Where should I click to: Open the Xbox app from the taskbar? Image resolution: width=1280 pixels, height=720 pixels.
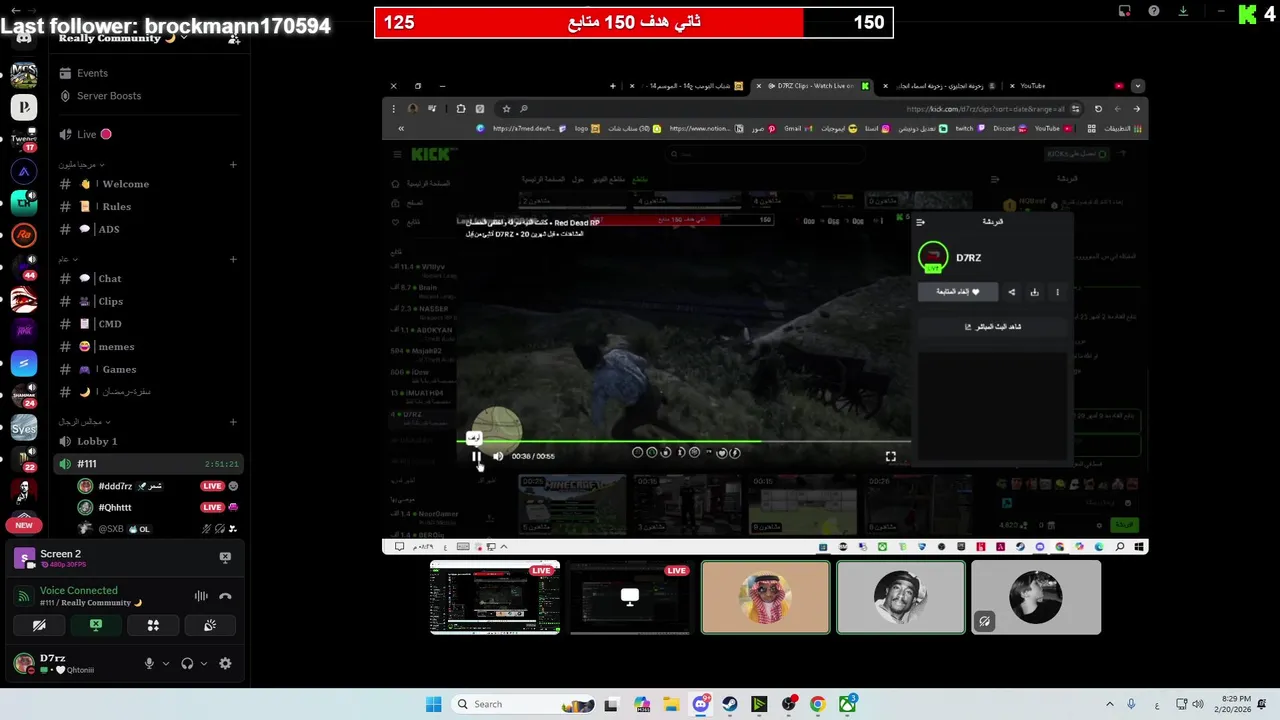click(x=847, y=704)
